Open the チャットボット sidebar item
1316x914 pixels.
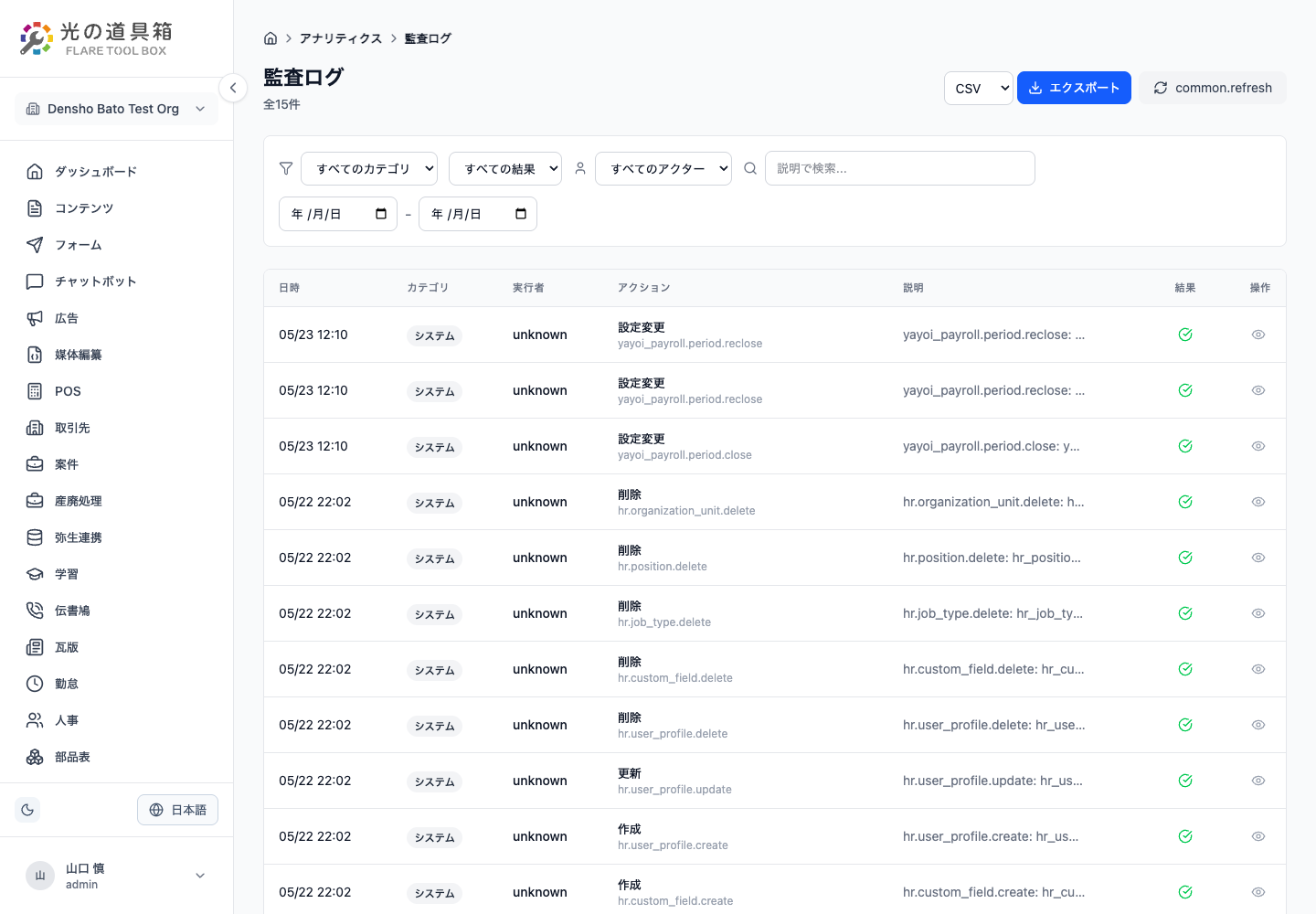pyautogui.click(x=116, y=282)
